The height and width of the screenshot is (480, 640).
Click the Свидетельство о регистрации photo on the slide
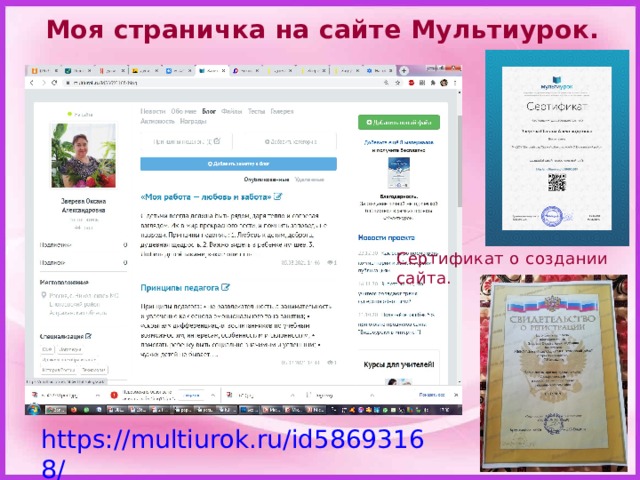coord(554,373)
